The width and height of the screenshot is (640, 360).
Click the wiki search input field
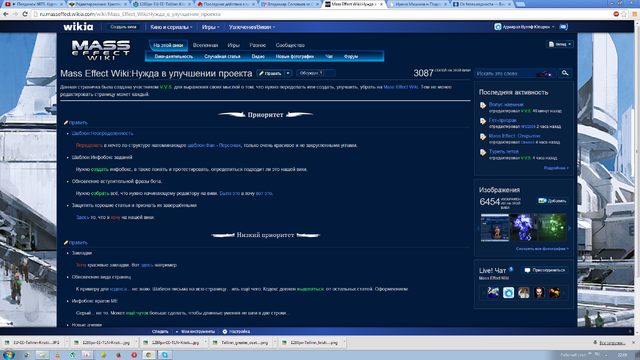[516, 73]
